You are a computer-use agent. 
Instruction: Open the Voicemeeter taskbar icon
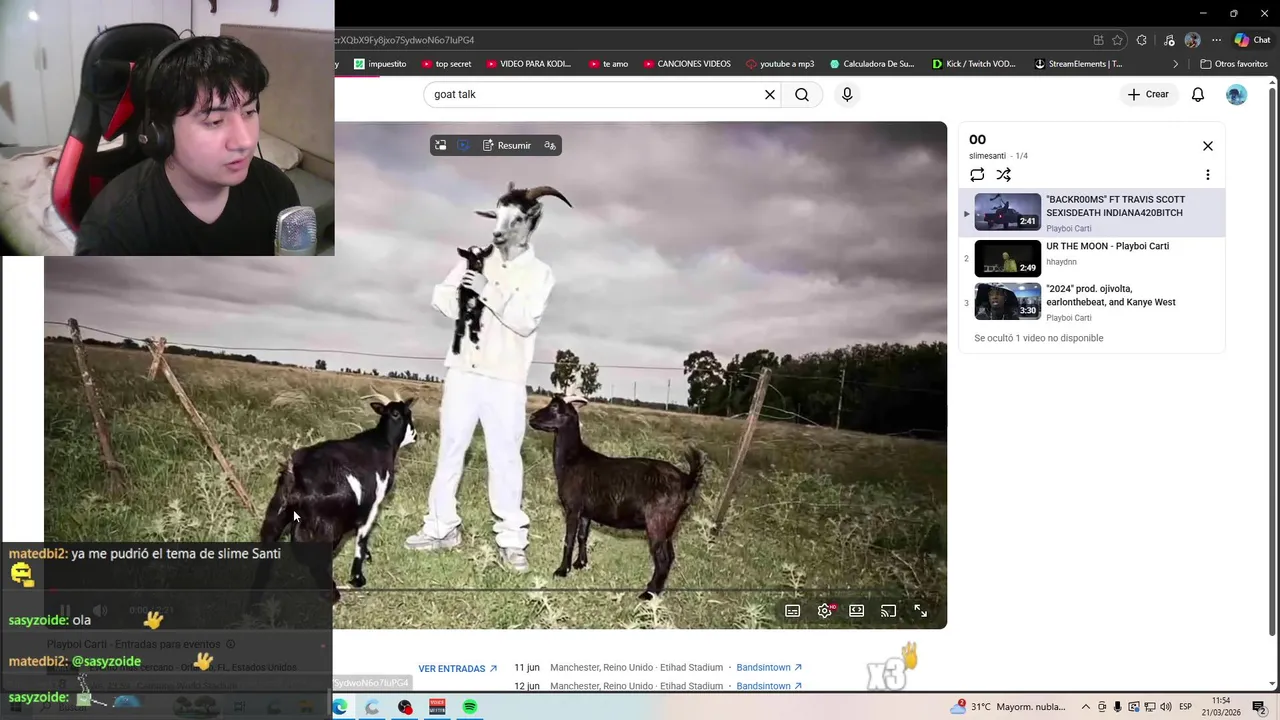(x=437, y=707)
